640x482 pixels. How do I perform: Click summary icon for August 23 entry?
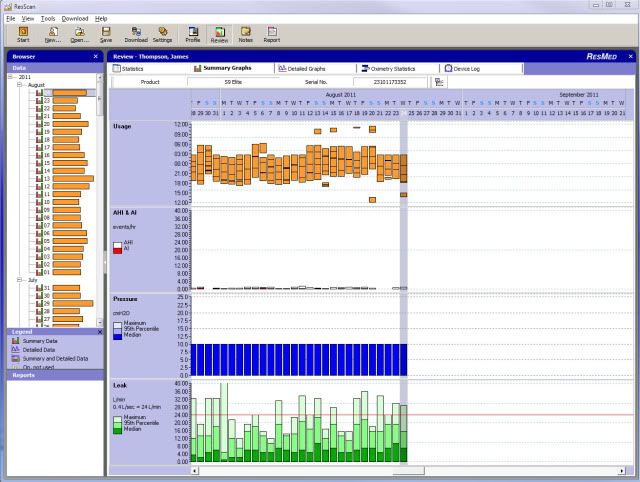[39, 100]
